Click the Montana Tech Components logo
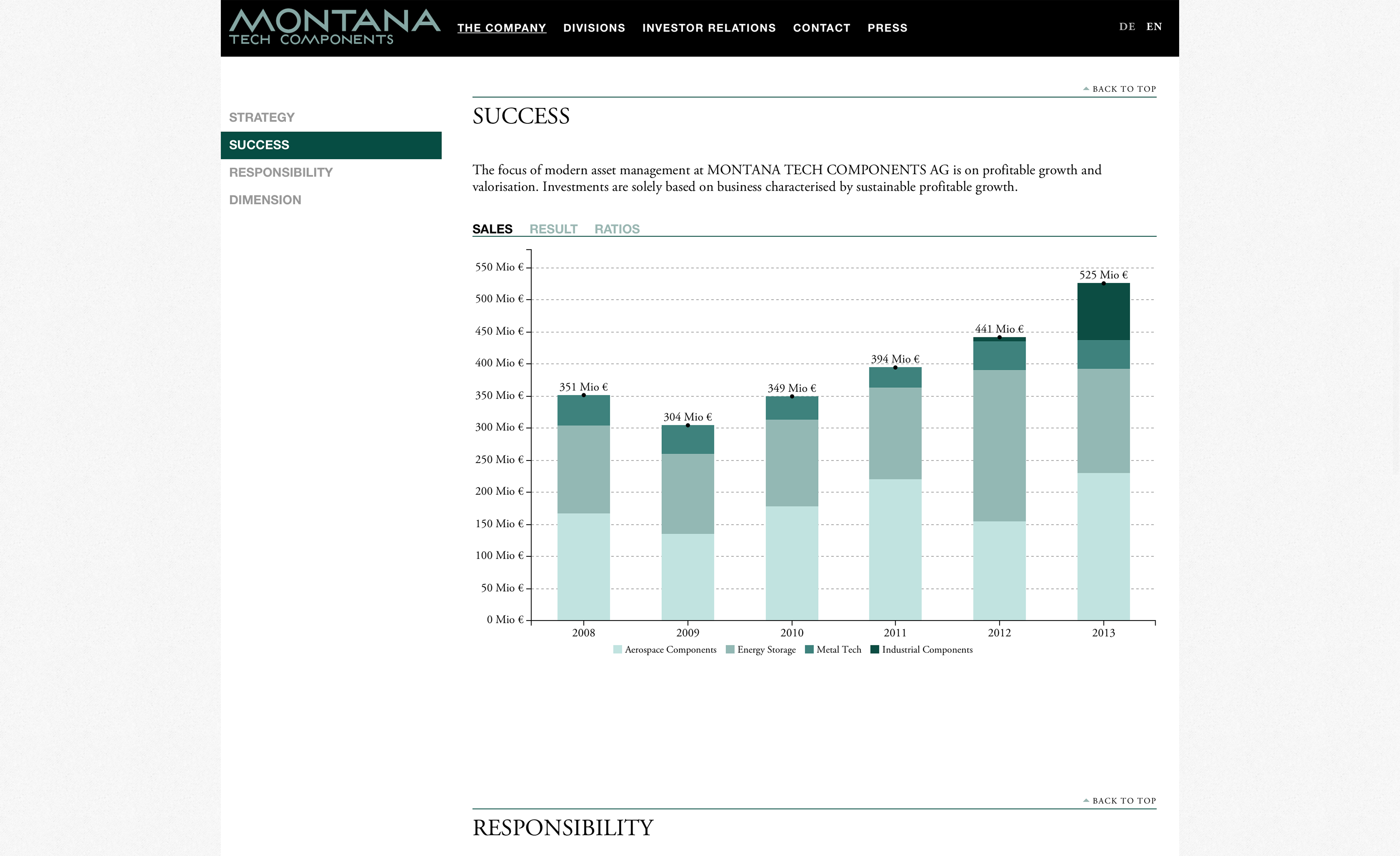Viewport: 1400px width, 856px height. pos(334,26)
